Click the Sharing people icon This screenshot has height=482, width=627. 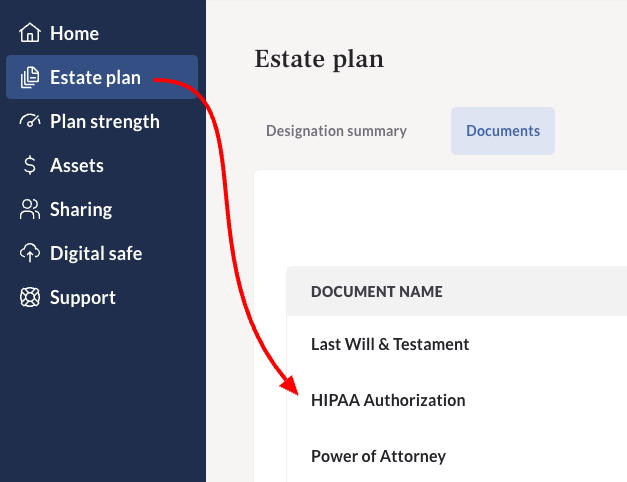click(30, 209)
